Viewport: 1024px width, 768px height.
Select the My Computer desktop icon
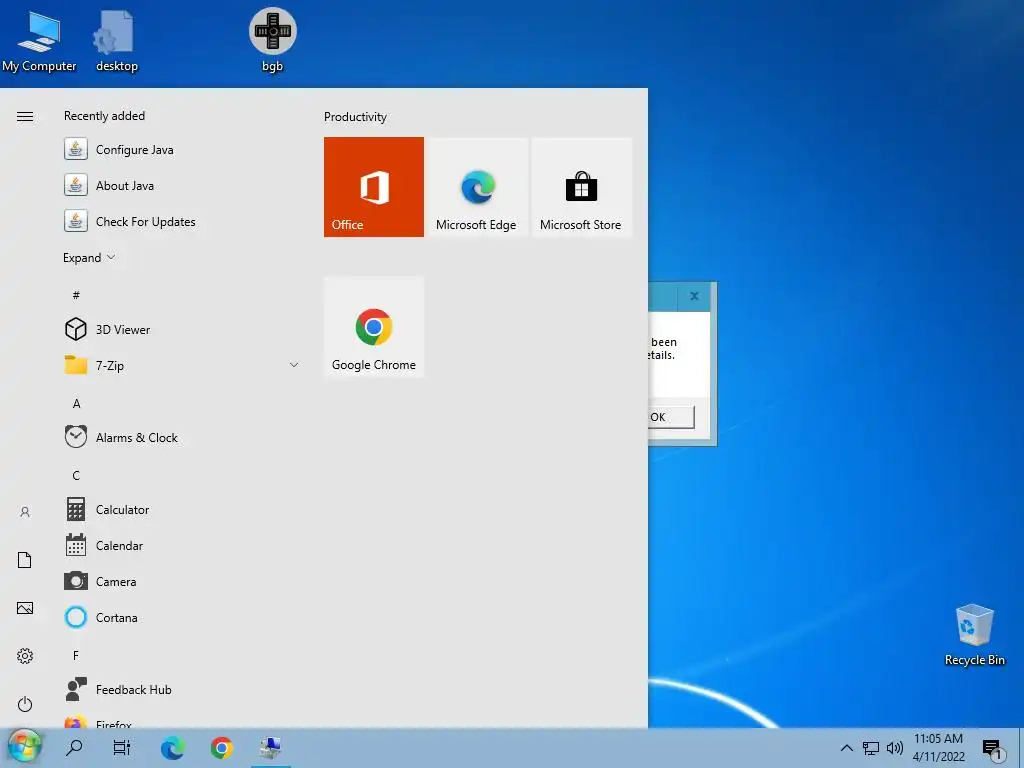[x=39, y=41]
